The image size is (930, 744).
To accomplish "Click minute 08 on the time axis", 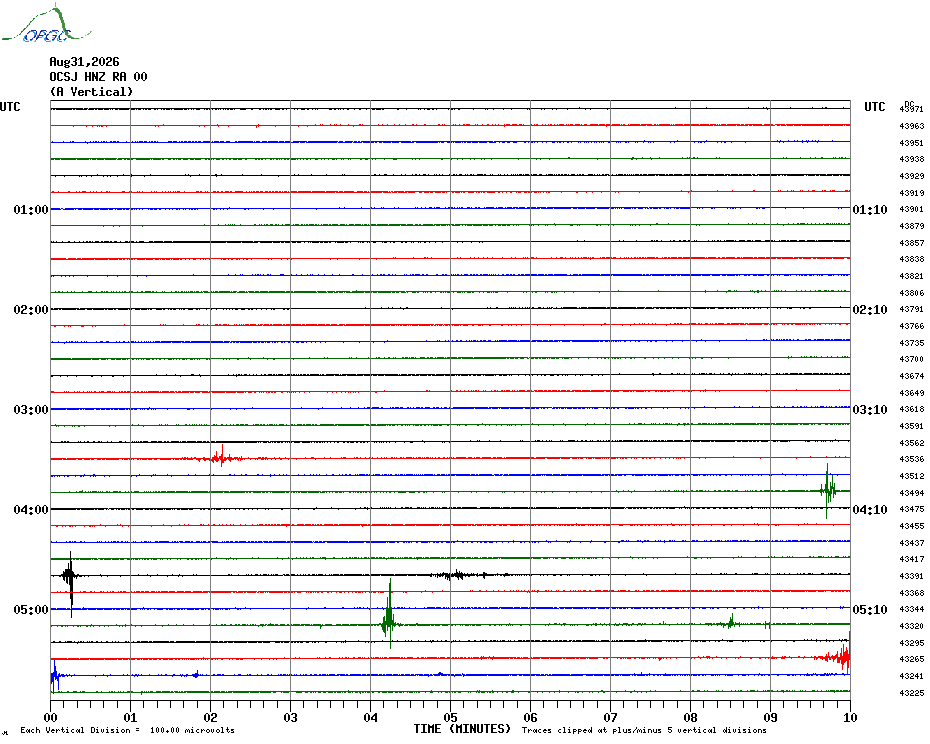I will pos(690,717).
